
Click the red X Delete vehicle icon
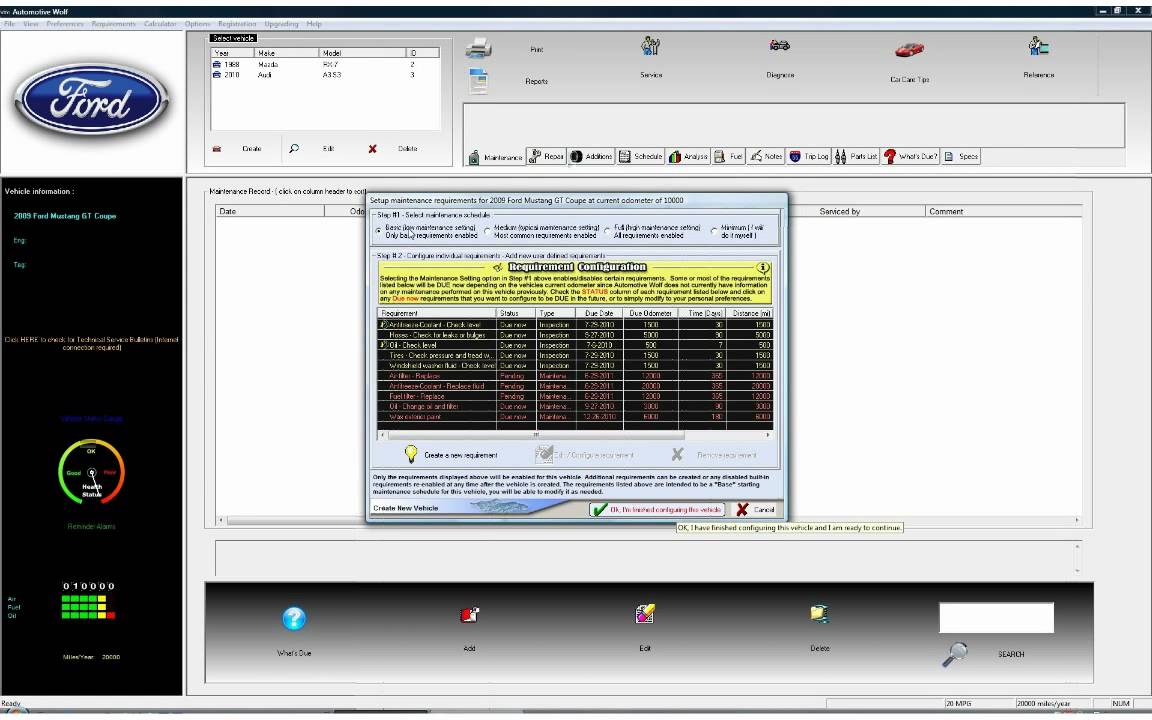(x=372, y=148)
